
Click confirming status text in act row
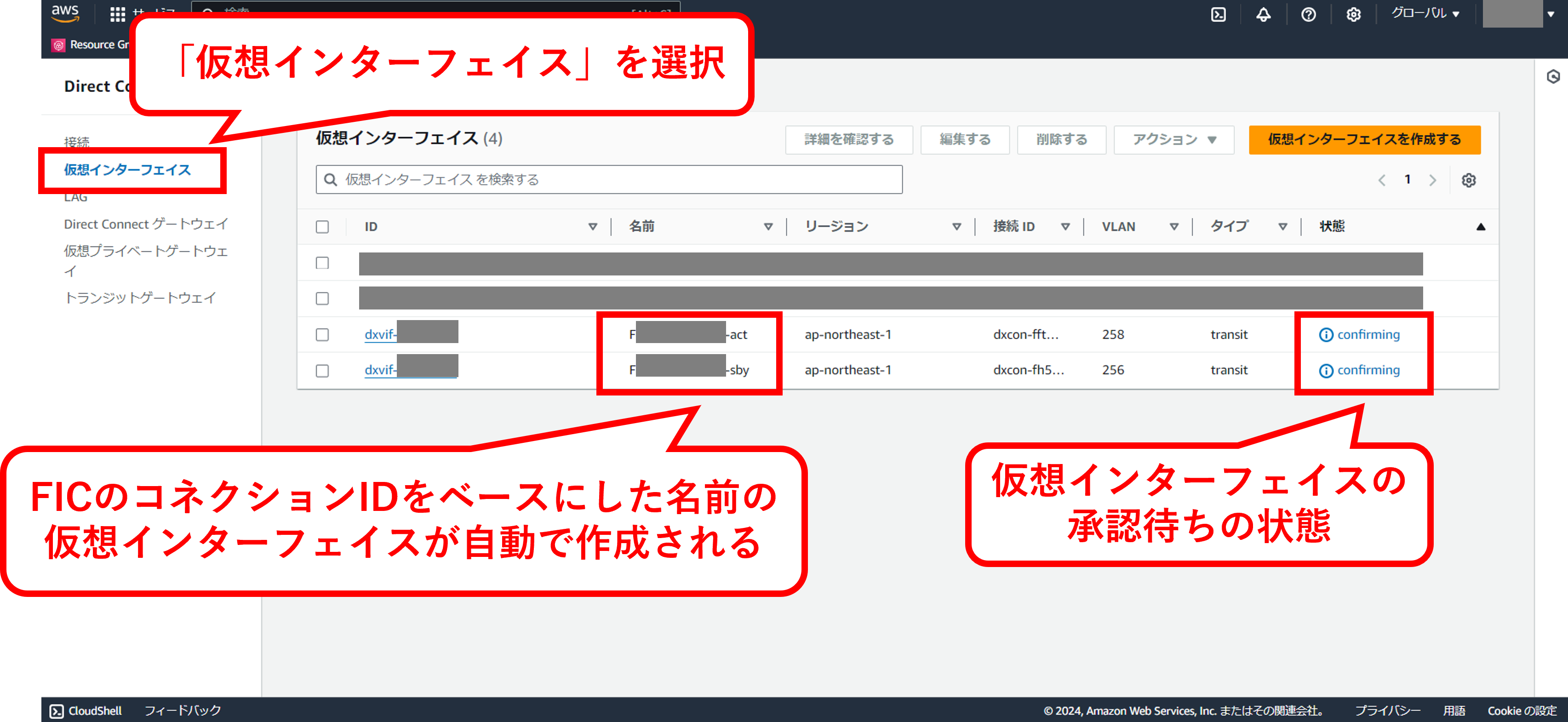click(x=1368, y=335)
